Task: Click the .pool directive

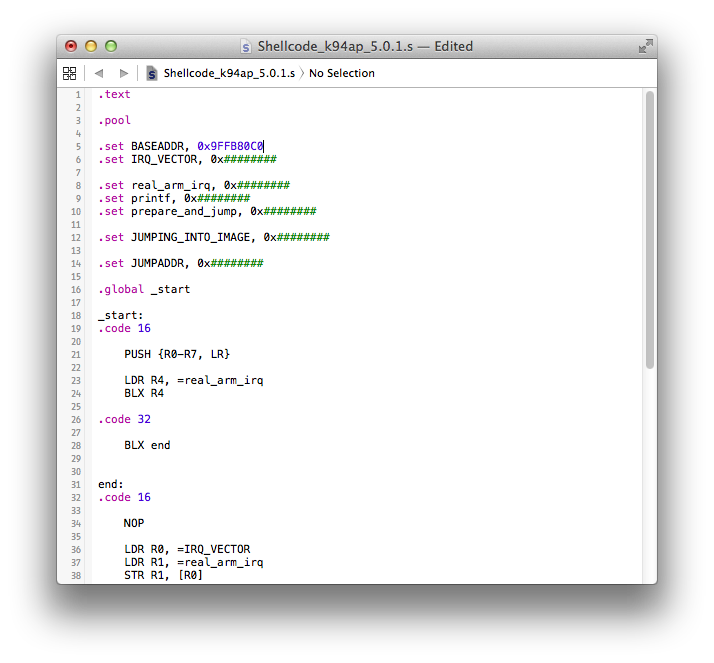Action: pos(114,120)
